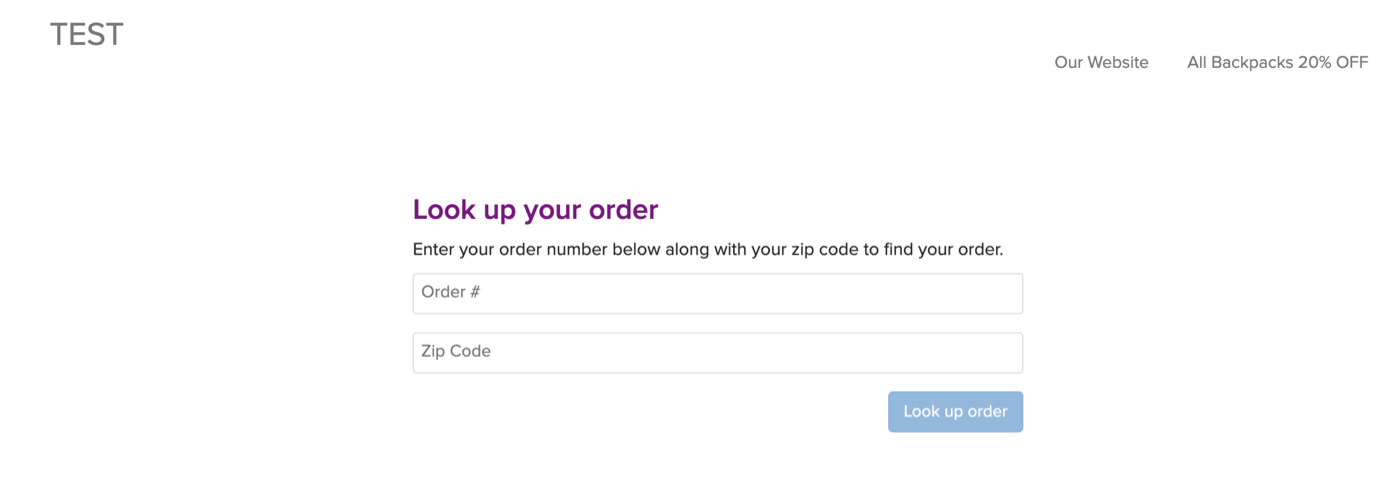Click the purple Look up your order title
Image resolution: width=1400 pixels, height=488 pixels.
[535, 210]
